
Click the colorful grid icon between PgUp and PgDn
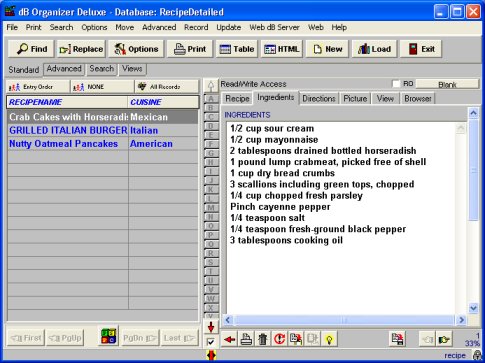point(109,336)
